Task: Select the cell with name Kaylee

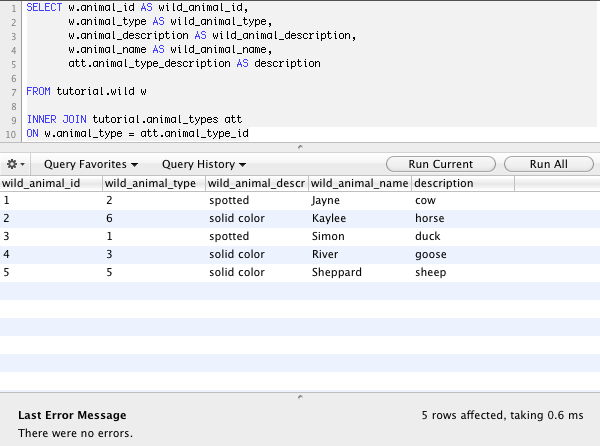Action: pyautogui.click(x=360, y=218)
